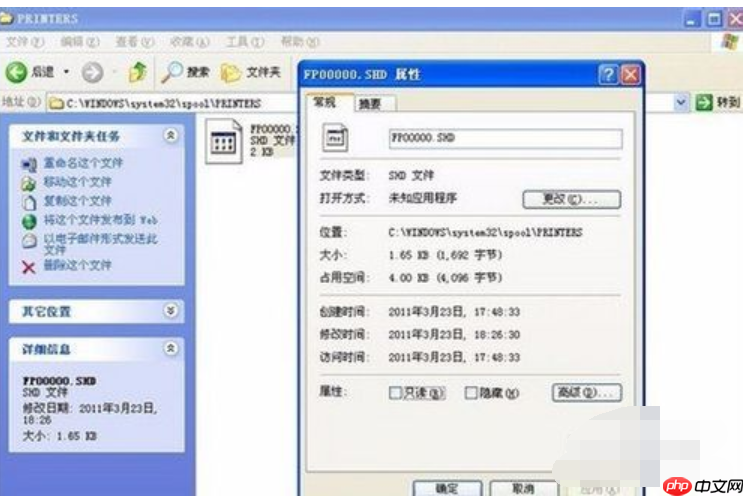Click the Change... button for opens with
744x496 pixels.
[x=571, y=199]
